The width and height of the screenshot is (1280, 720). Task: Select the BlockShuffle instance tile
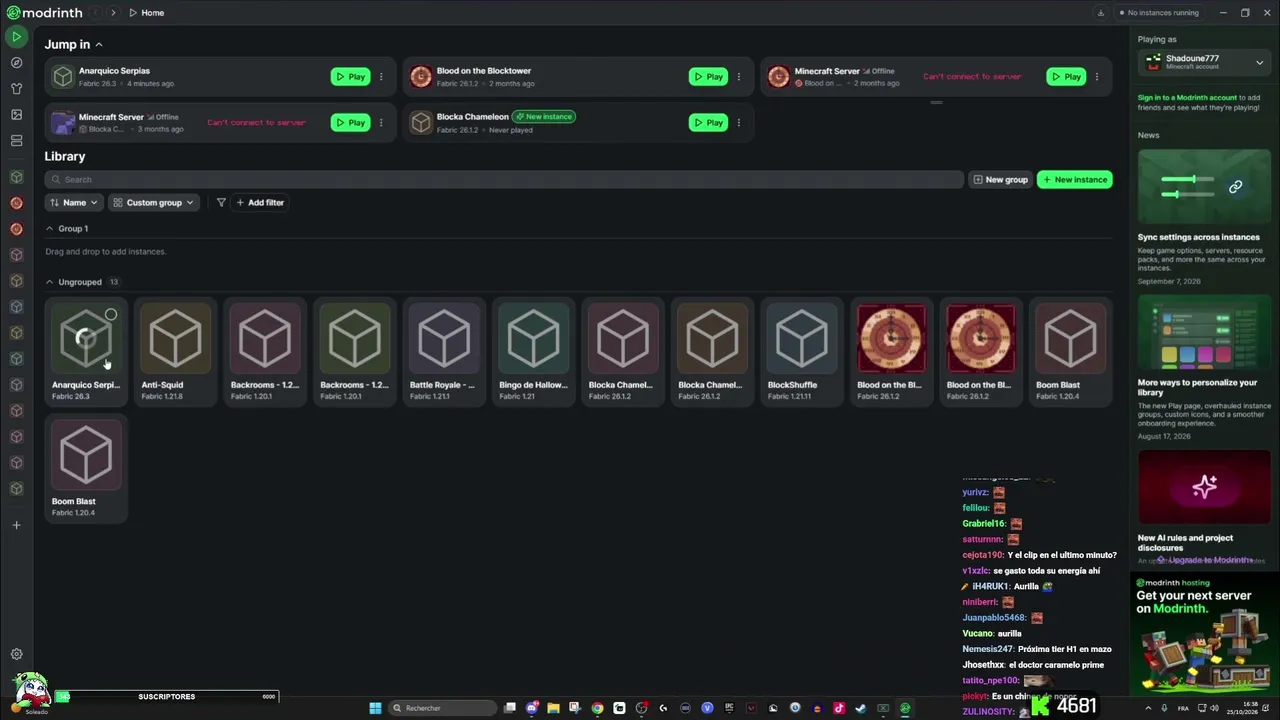[802, 351]
